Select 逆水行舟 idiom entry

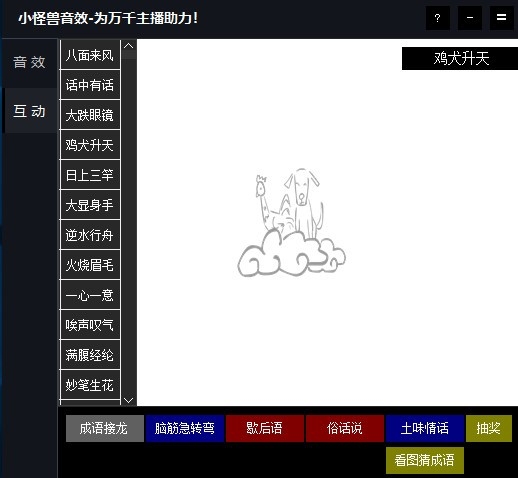tap(90, 235)
